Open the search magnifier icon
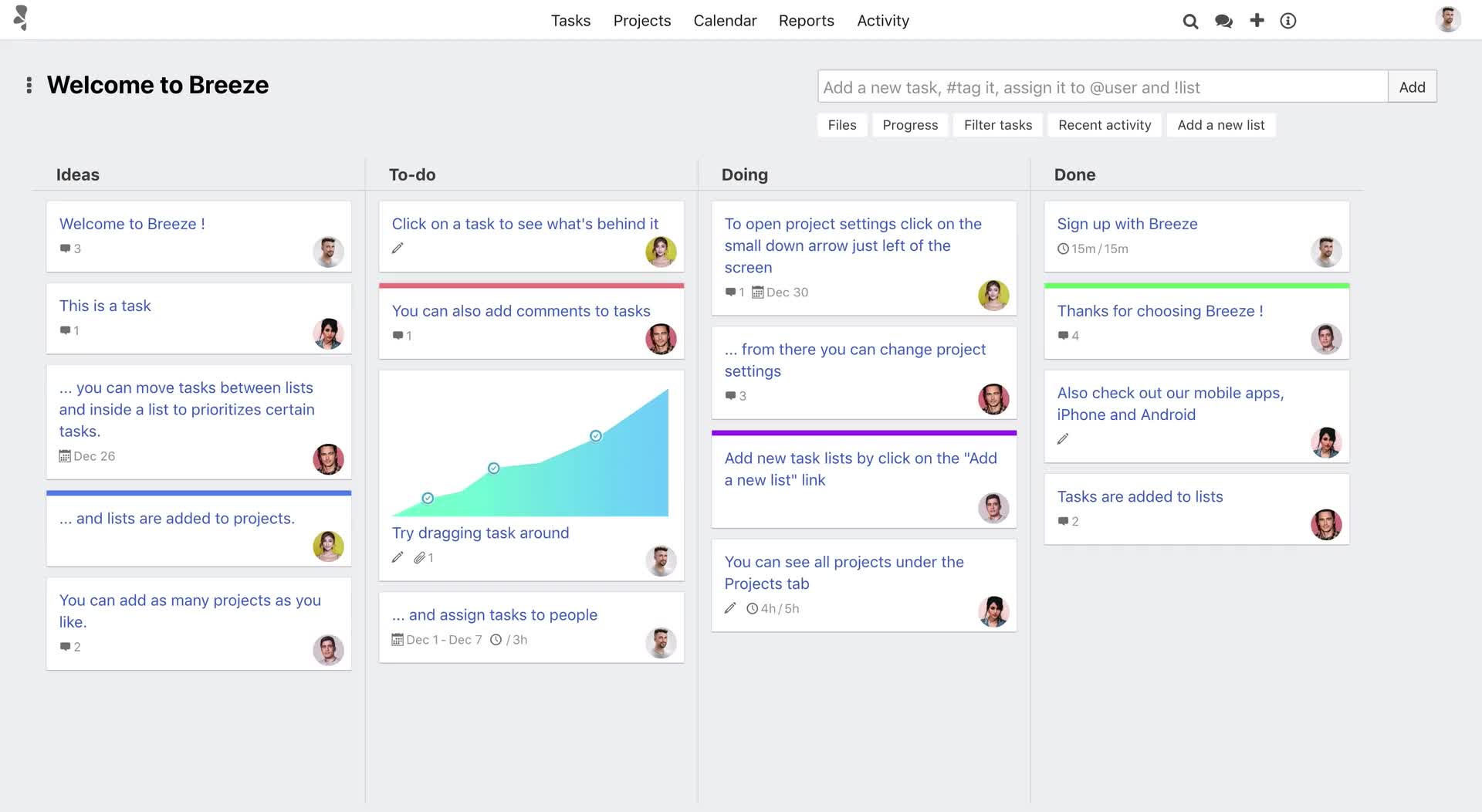 click(x=1190, y=21)
